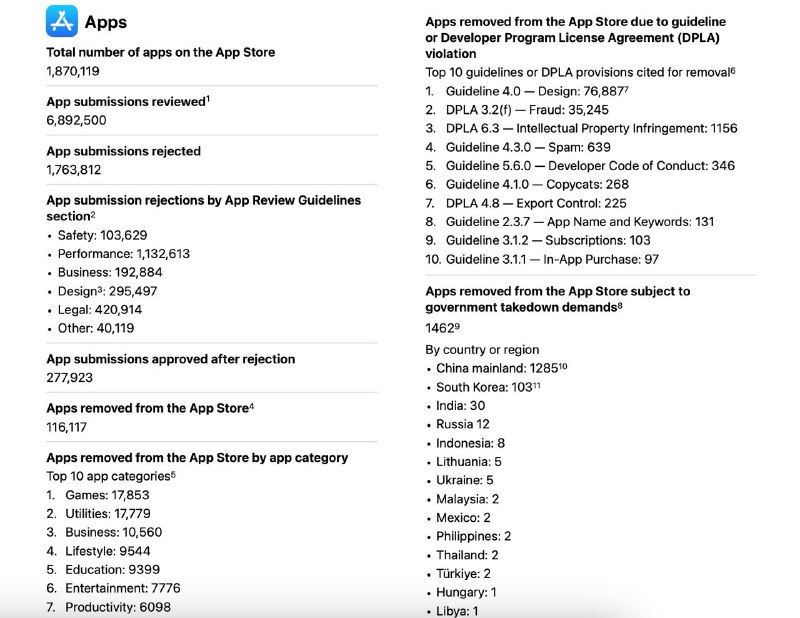
Task: Select the 'Apps' heading text
Action: (106, 22)
